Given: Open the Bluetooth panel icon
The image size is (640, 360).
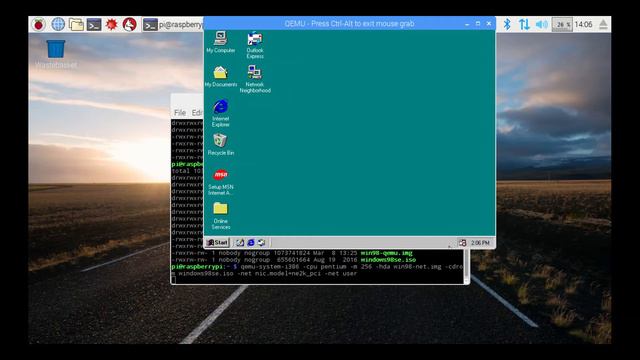Looking at the screenshot, I should coord(507,24).
